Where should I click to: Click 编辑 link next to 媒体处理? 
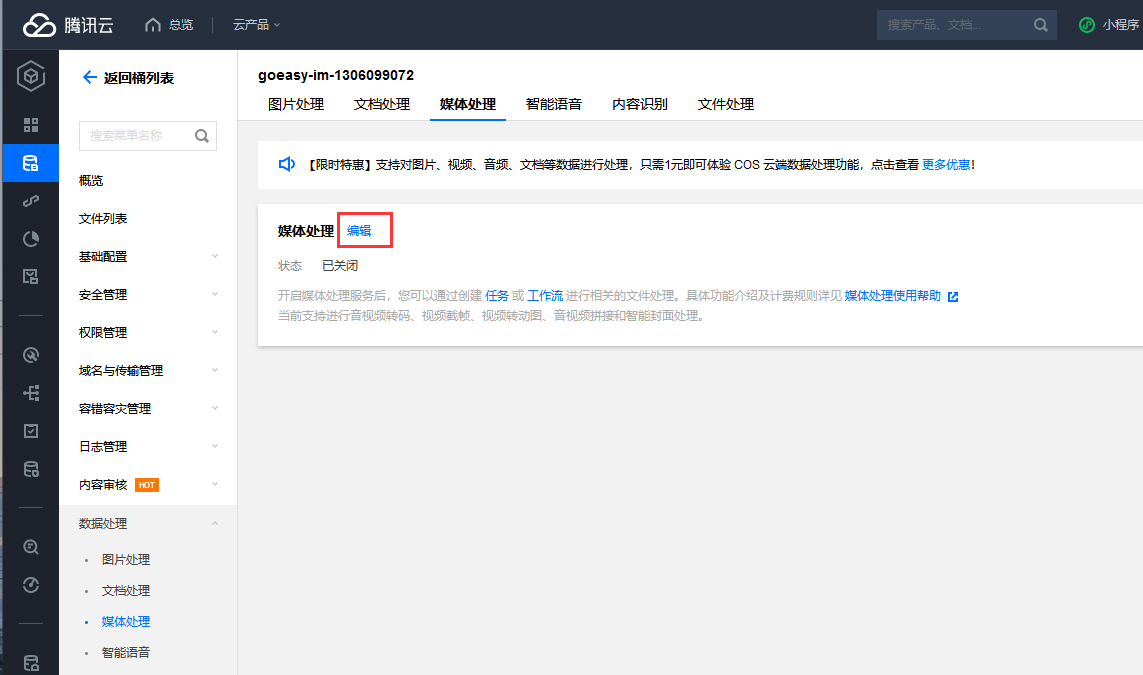point(359,231)
